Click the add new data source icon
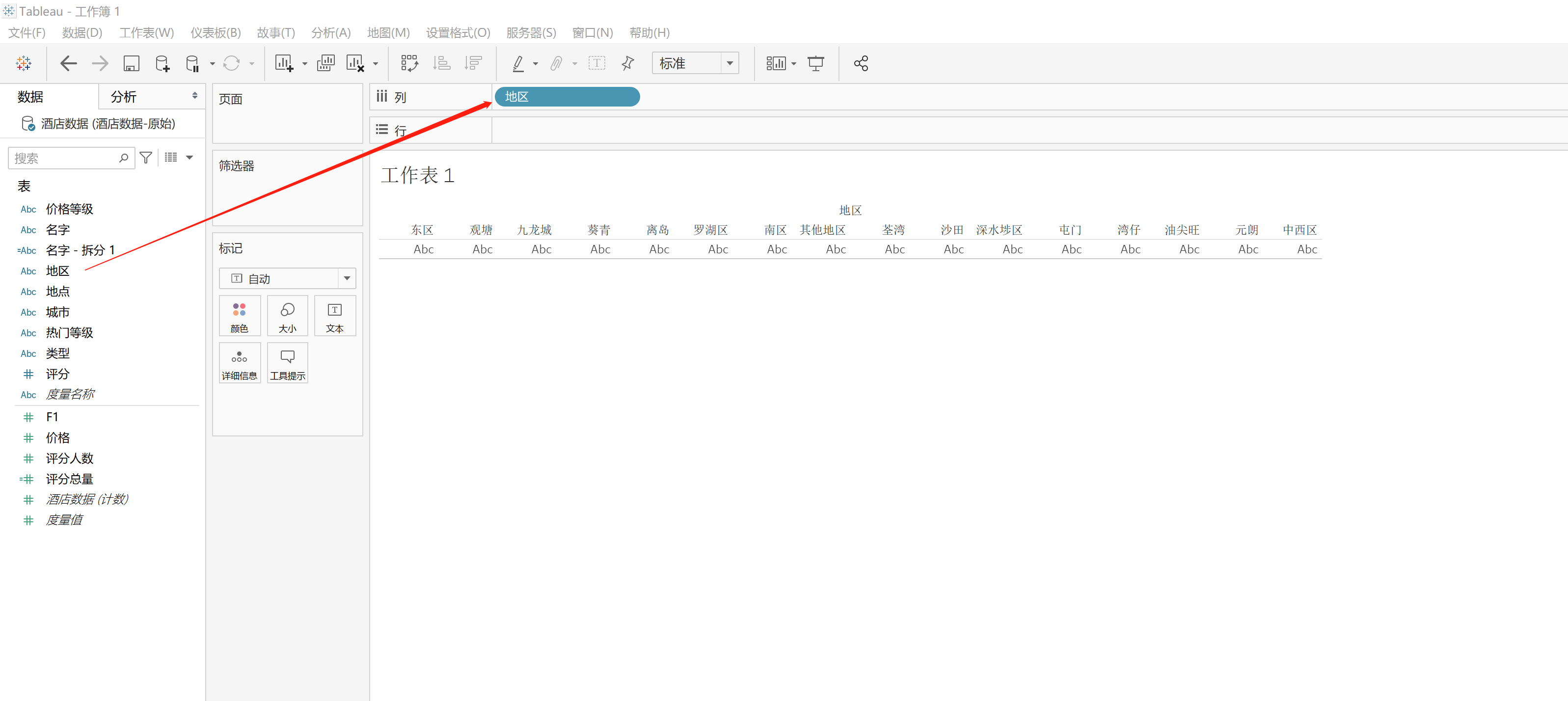 click(162, 63)
